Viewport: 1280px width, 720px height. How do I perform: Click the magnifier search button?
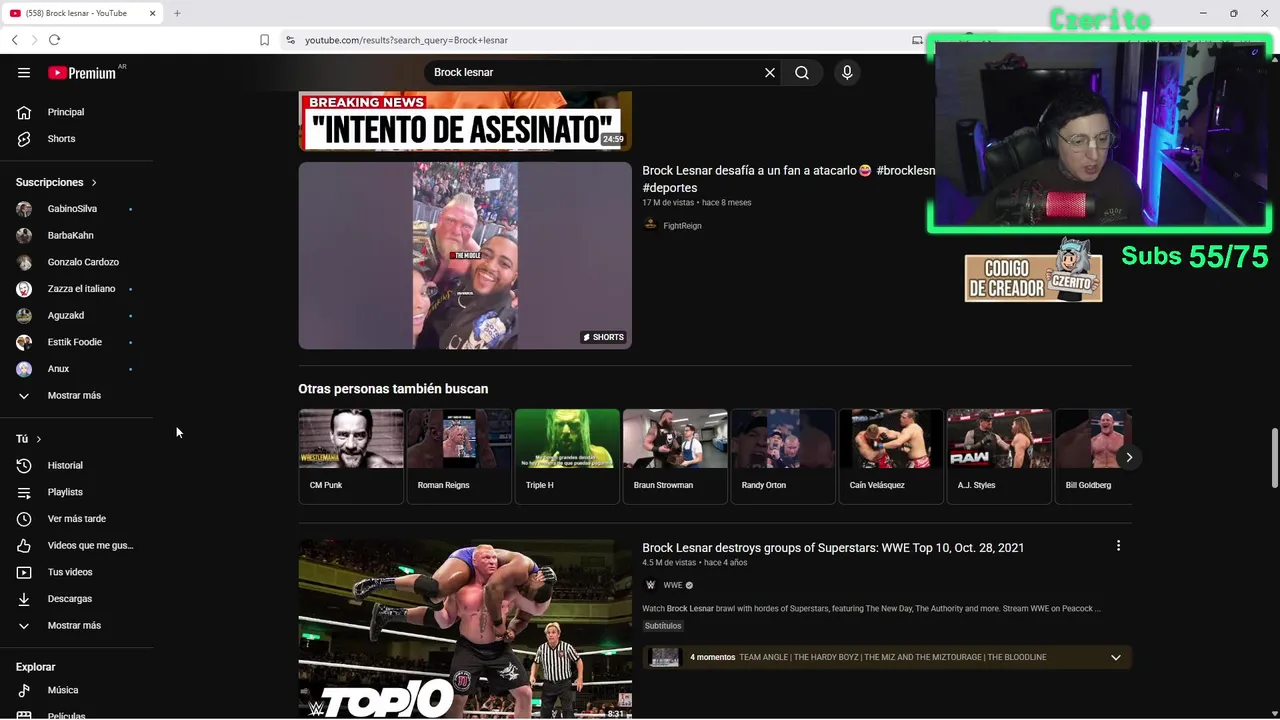(x=802, y=72)
